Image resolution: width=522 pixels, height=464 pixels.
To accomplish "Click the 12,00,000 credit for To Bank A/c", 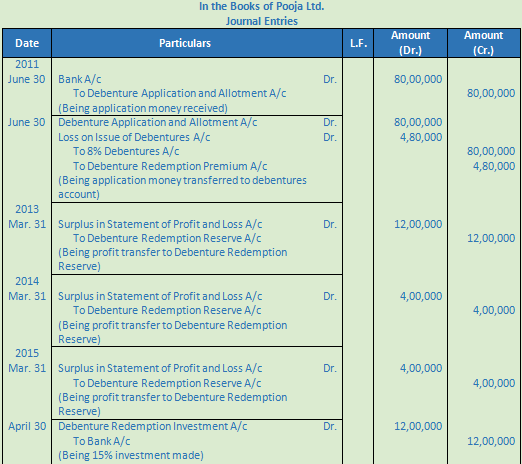I will [491, 441].
